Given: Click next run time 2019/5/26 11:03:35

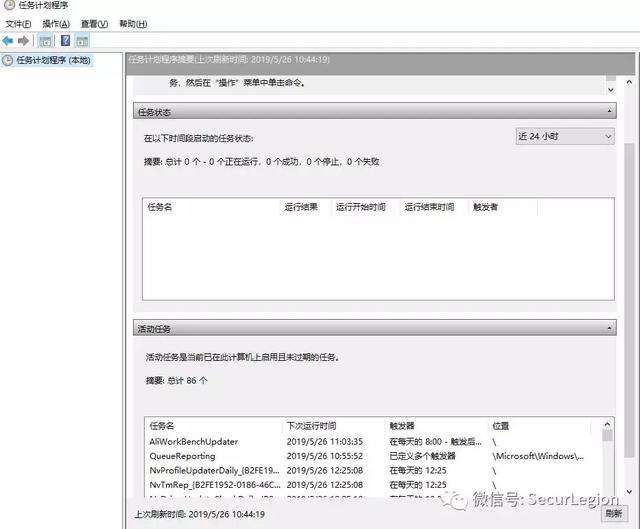Looking at the screenshot, I should click(324, 442).
